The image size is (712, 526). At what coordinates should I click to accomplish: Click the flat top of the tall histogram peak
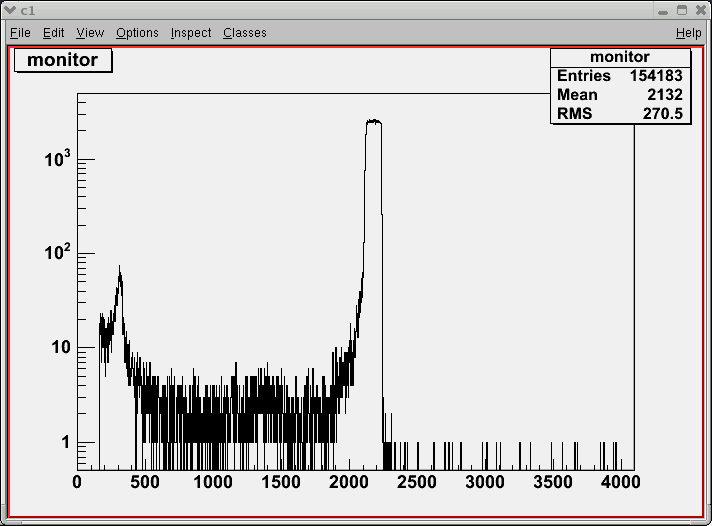click(x=374, y=121)
